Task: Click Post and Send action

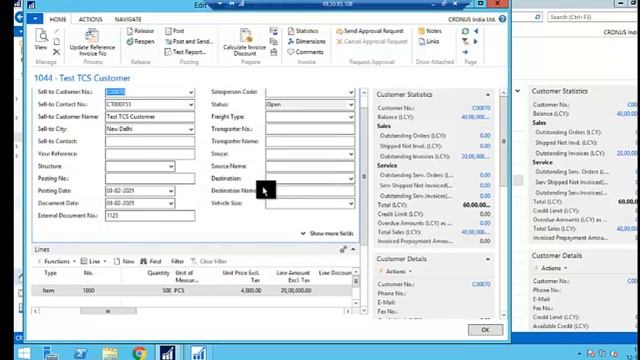Action: tap(189, 42)
